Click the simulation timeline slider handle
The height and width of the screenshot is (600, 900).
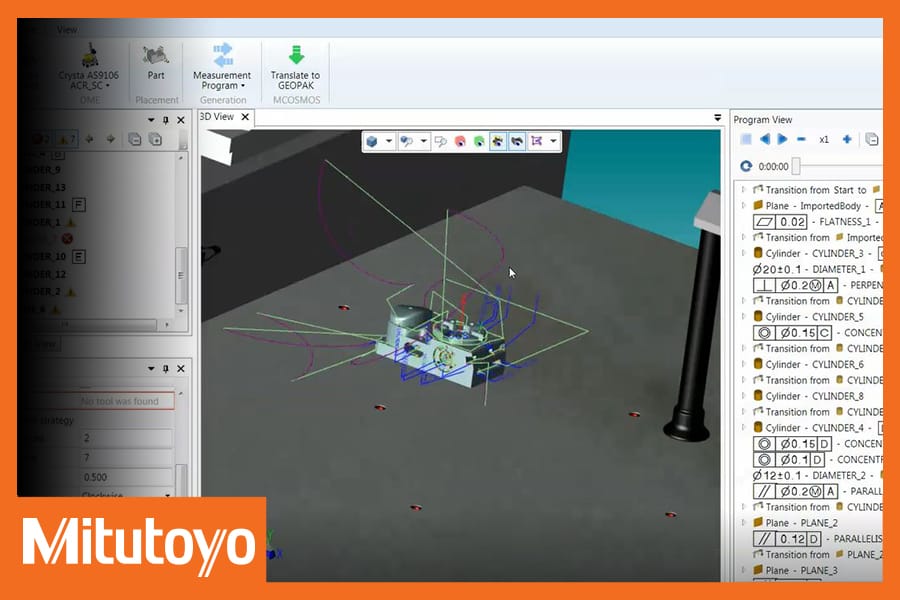796,167
